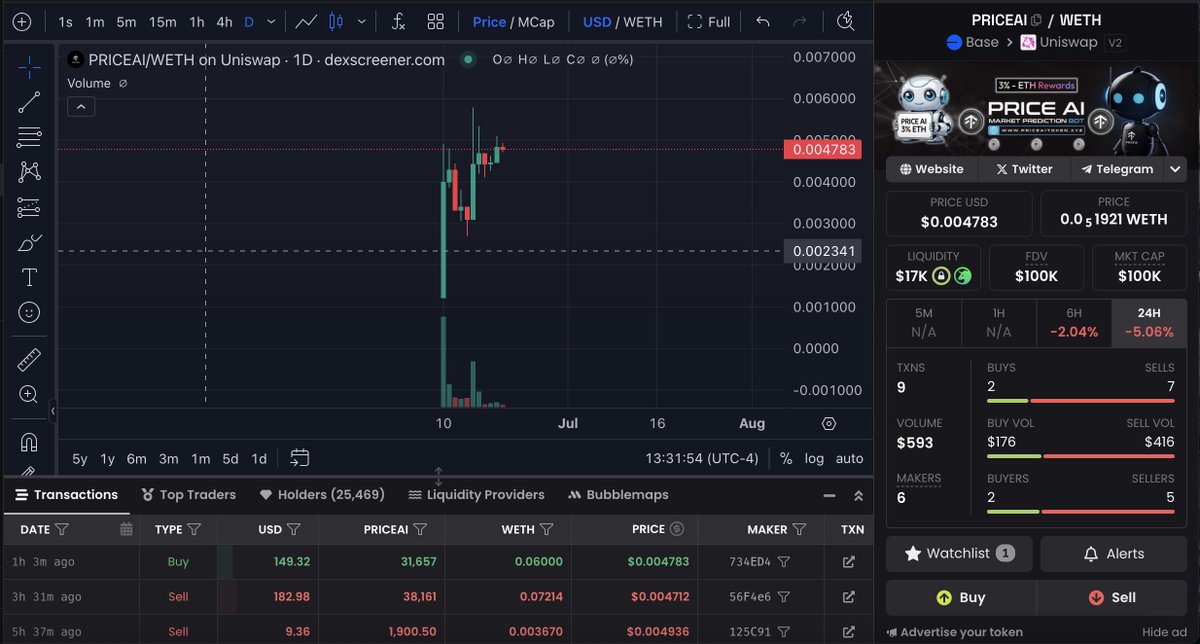The image size is (1200, 644).
Task: Toggle percentage scale on the chart
Action: click(x=786, y=458)
